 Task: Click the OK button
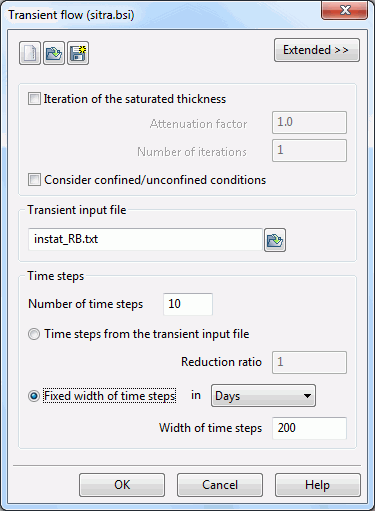point(122,485)
